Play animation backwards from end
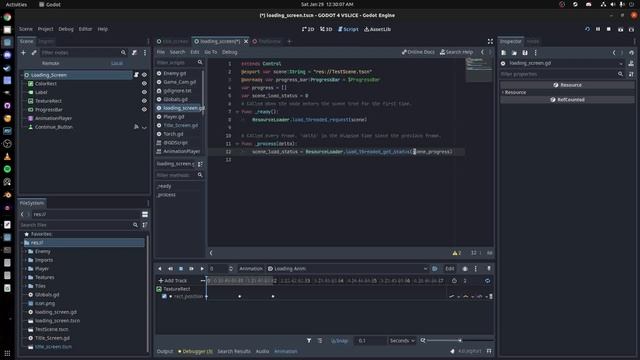The height and width of the screenshot is (360, 640). (170, 269)
